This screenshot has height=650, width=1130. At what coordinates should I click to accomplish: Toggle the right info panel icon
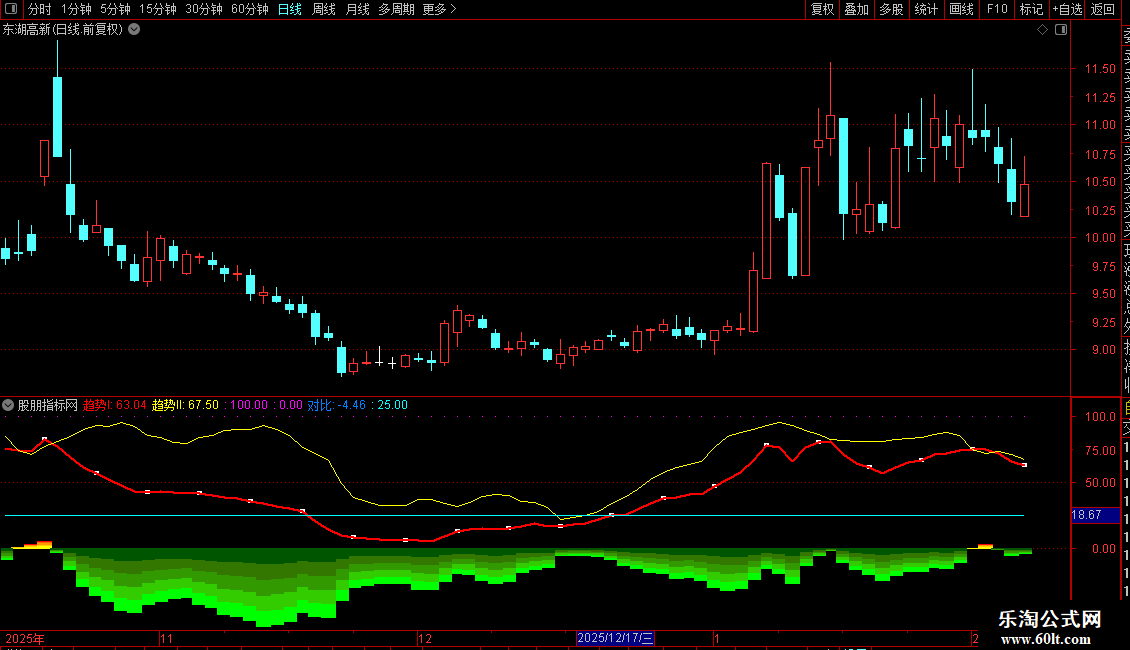click(1061, 30)
